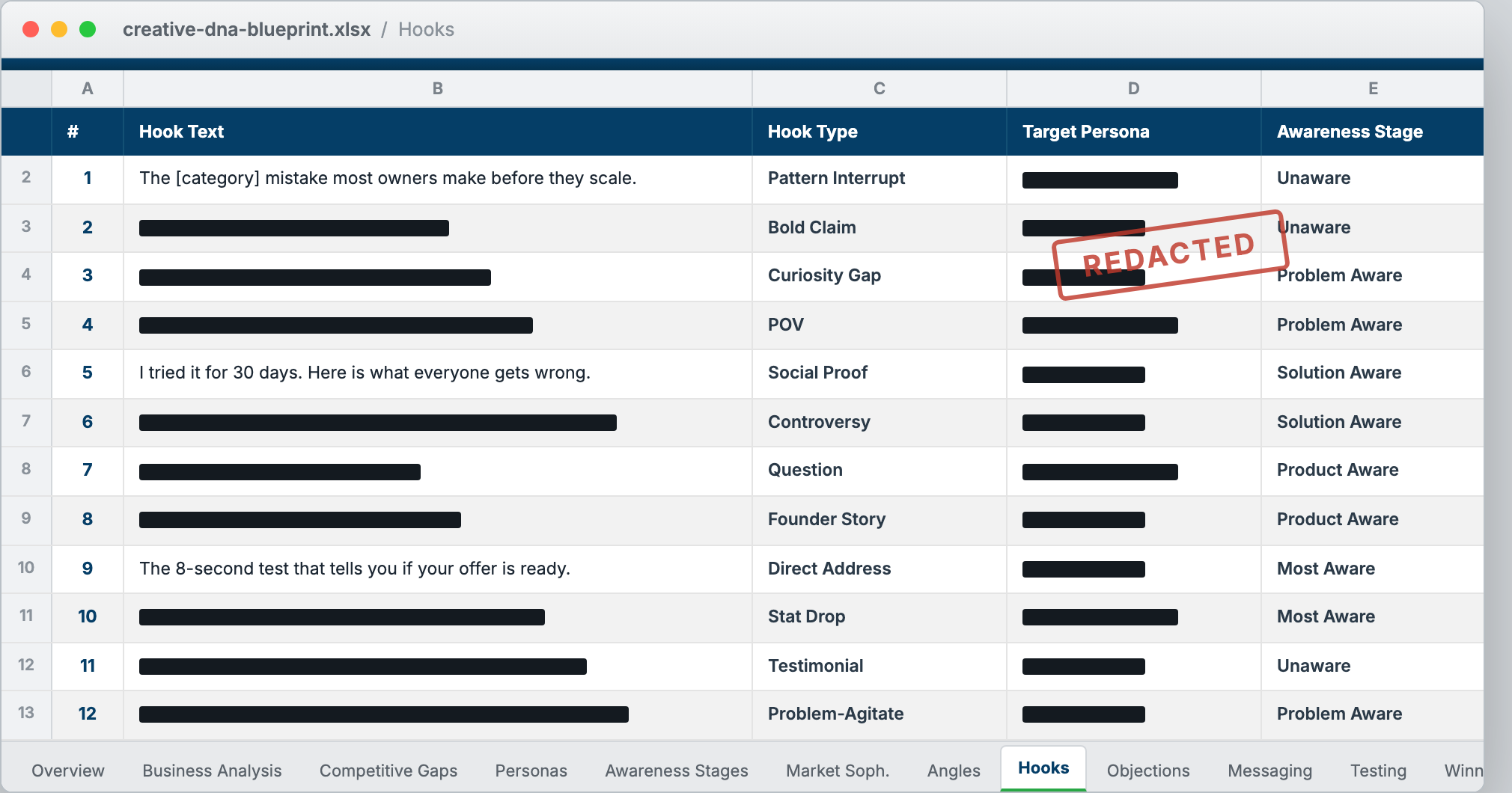Click the Stat Drop cell
The width and height of the screenshot is (1512, 793).
[880, 616]
